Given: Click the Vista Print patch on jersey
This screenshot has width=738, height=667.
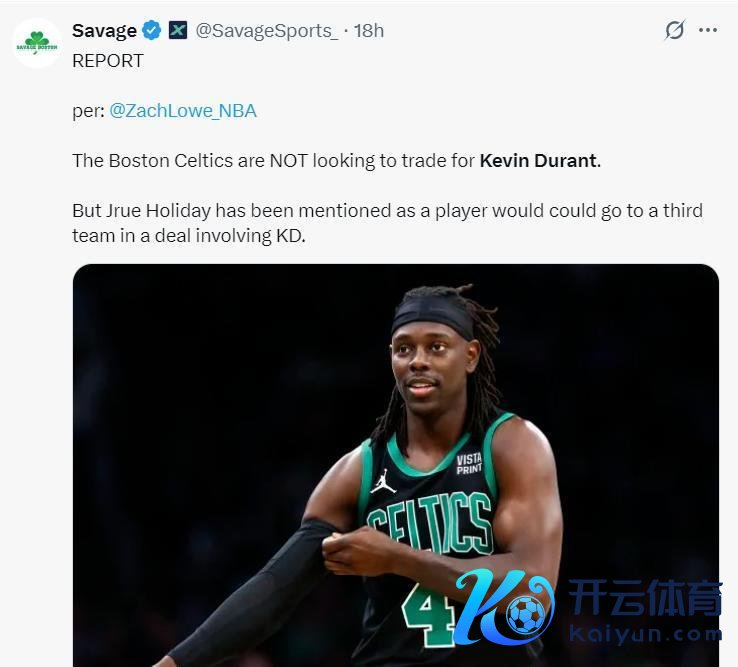Looking at the screenshot, I should pos(469,464).
